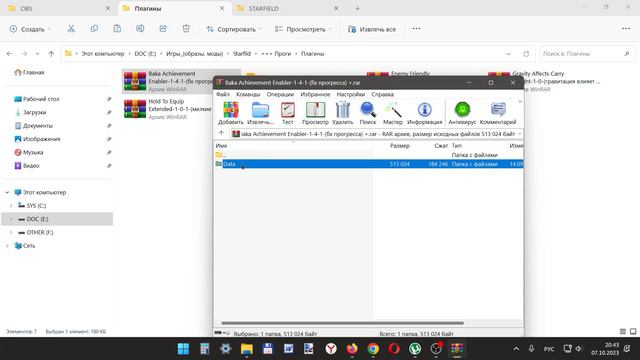Open Команды menu in WinRAR
This screenshot has height=360, width=640.
coord(248,94)
